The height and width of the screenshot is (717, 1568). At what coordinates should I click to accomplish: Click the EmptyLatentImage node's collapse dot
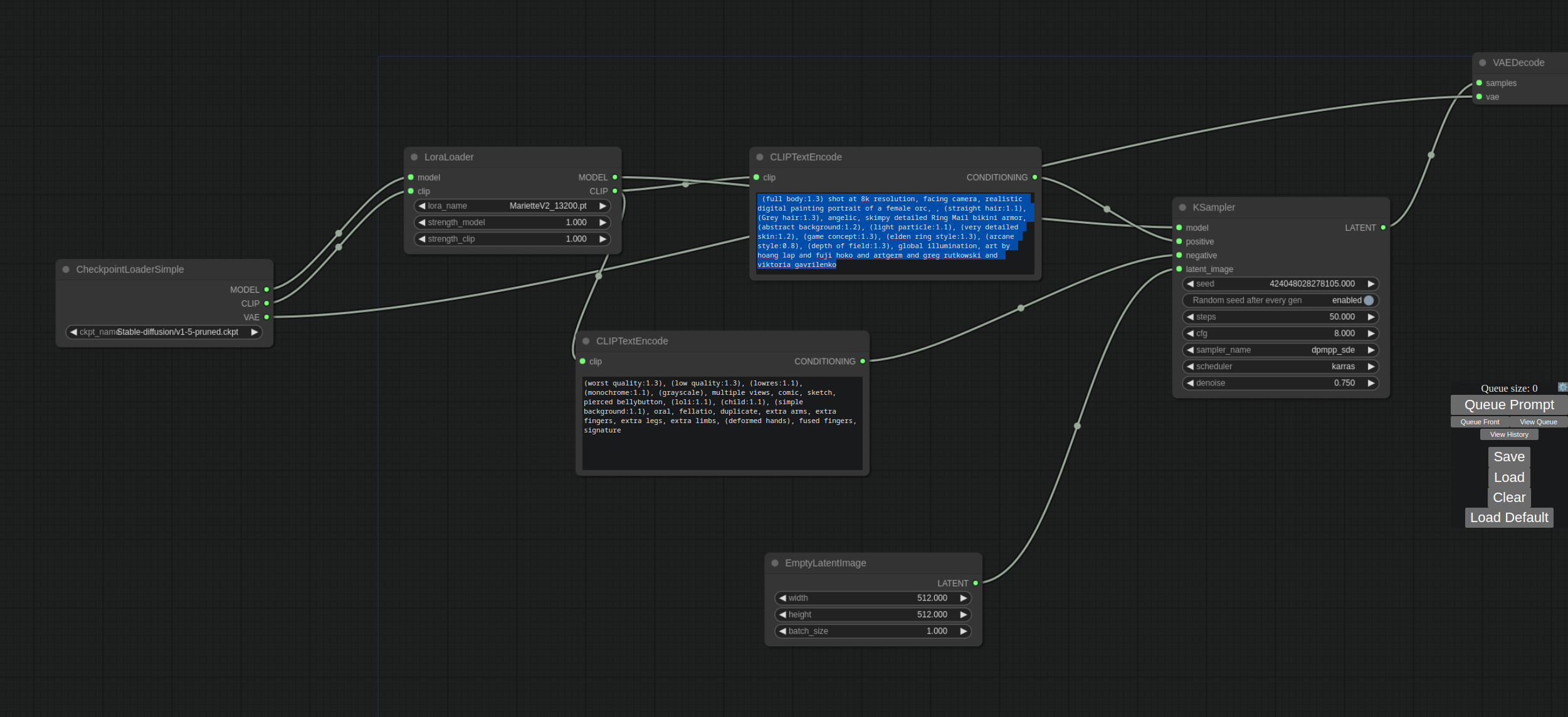point(775,563)
